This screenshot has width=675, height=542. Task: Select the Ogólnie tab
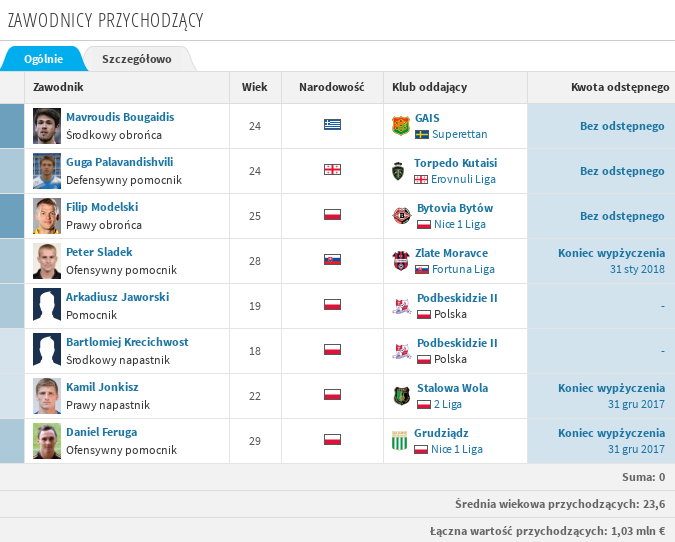point(44,59)
